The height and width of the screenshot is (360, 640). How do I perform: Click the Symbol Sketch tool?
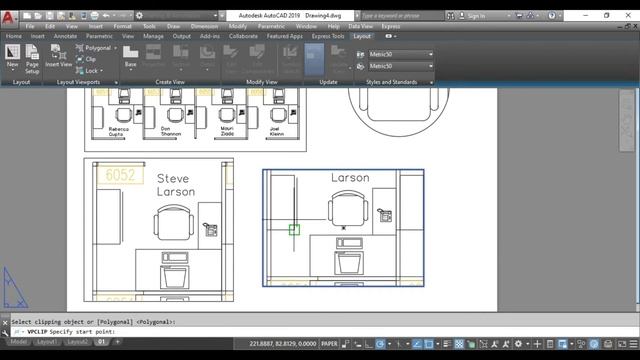coord(290,59)
